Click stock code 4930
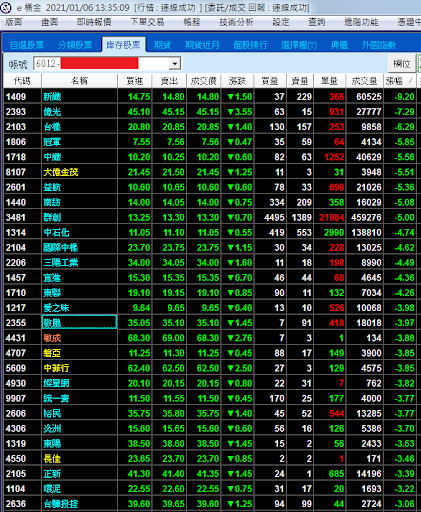Image resolution: width=421 pixels, height=512 pixels. tap(16, 383)
